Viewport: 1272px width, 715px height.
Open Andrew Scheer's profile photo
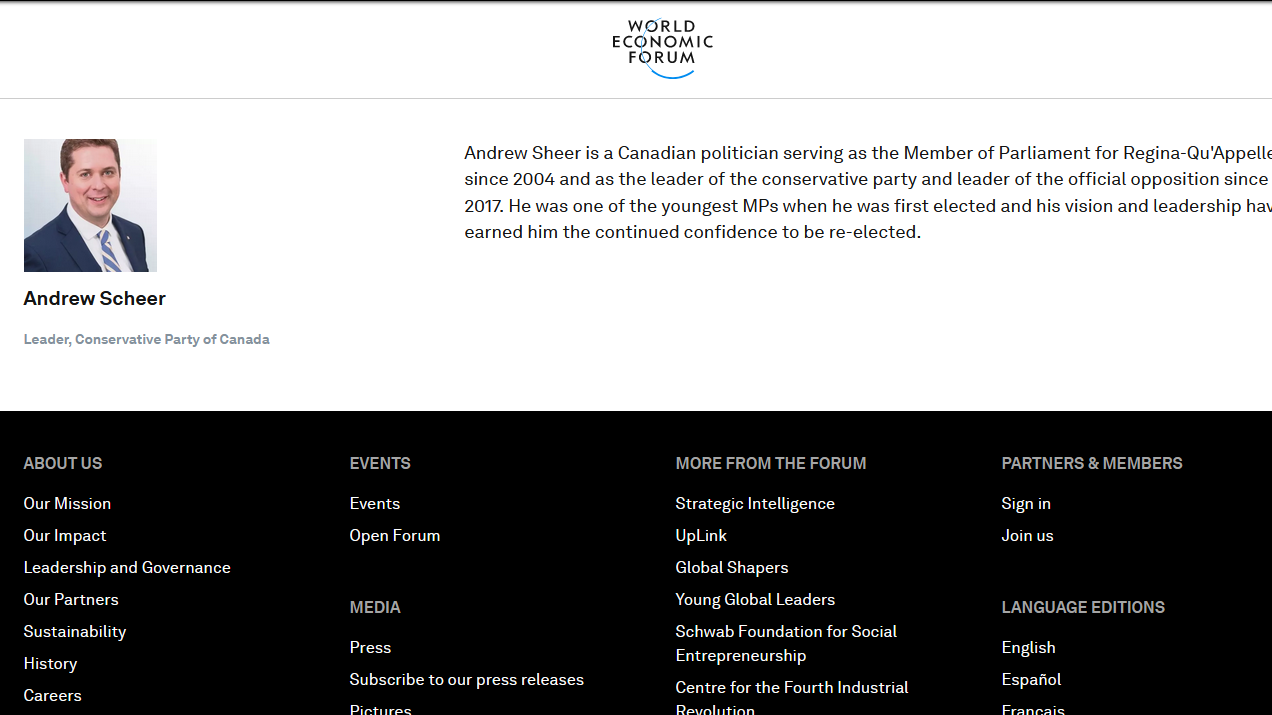click(90, 205)
